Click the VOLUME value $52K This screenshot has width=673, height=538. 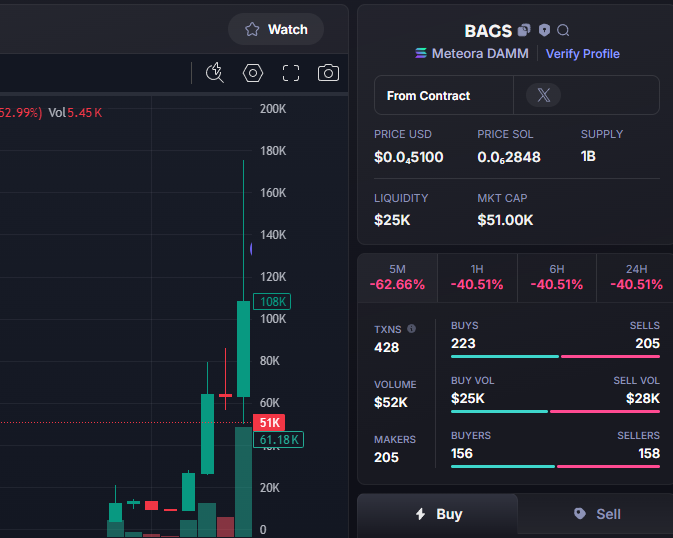391,402
